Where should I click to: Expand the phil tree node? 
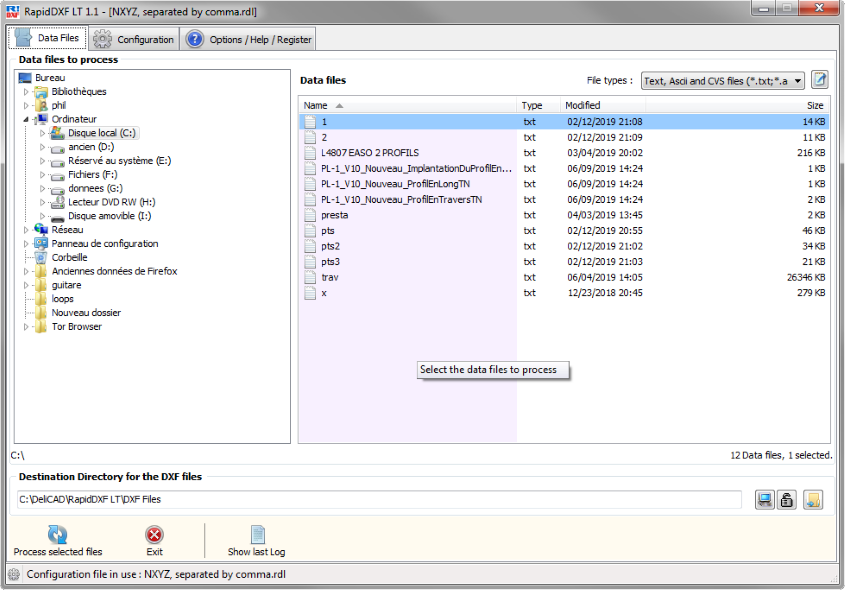click(26, 106)
